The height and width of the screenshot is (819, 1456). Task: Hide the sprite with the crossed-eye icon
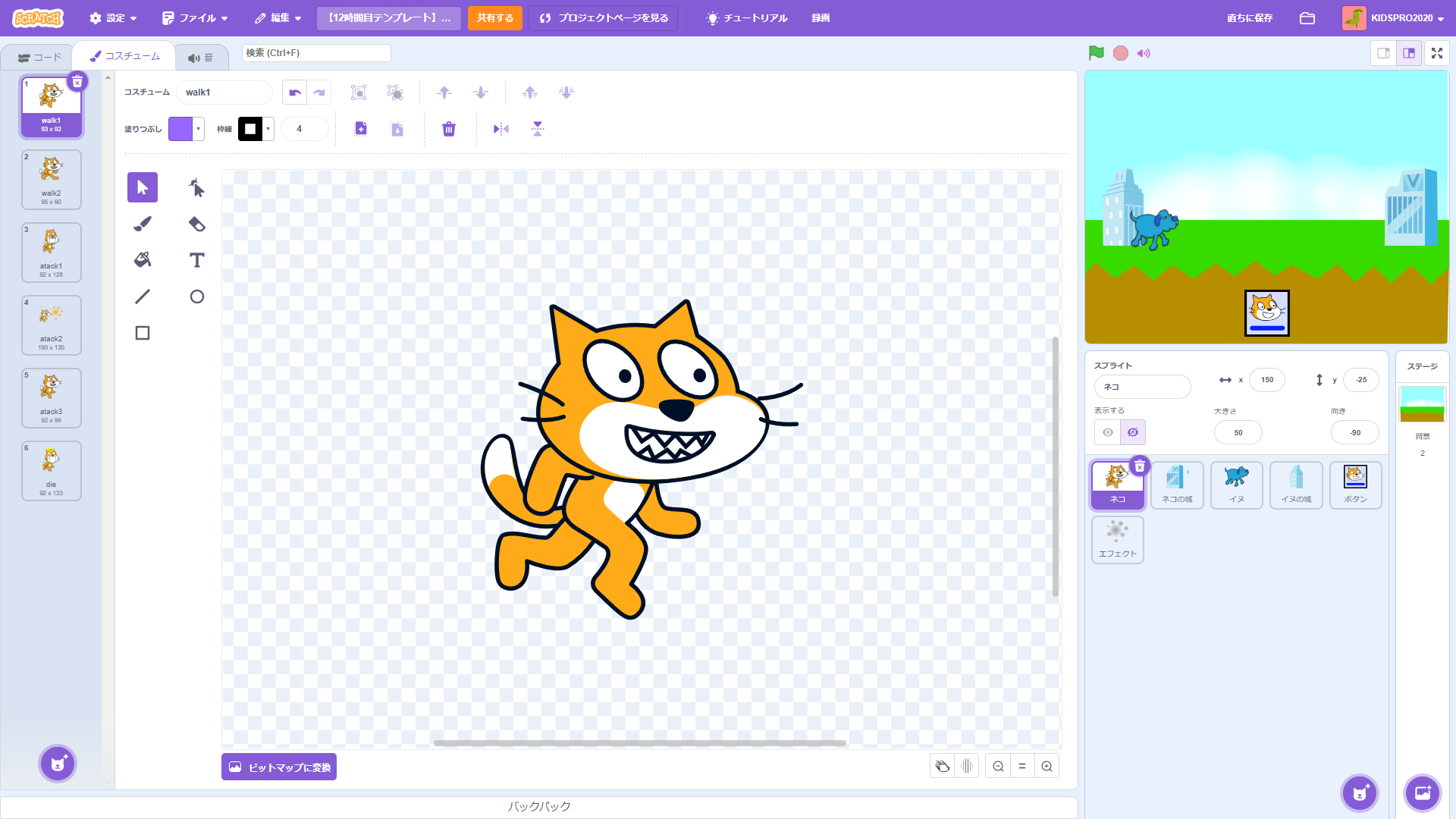coord(1133,432)
